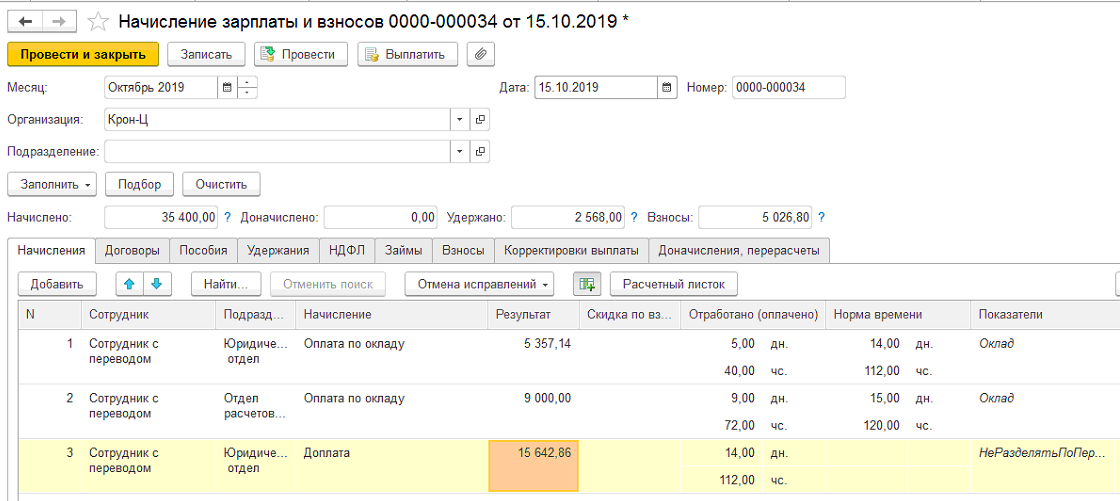Select the highlighted 15 642,86 result cell
The width and height of the screenshot is (1120, 501).
click(533, 466)
